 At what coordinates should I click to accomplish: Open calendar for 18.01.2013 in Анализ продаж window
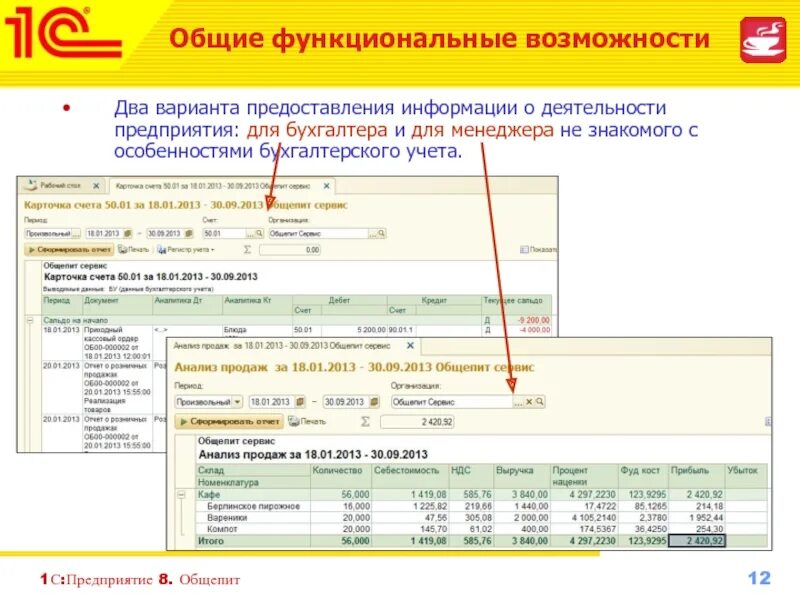(x=300, y=402)
